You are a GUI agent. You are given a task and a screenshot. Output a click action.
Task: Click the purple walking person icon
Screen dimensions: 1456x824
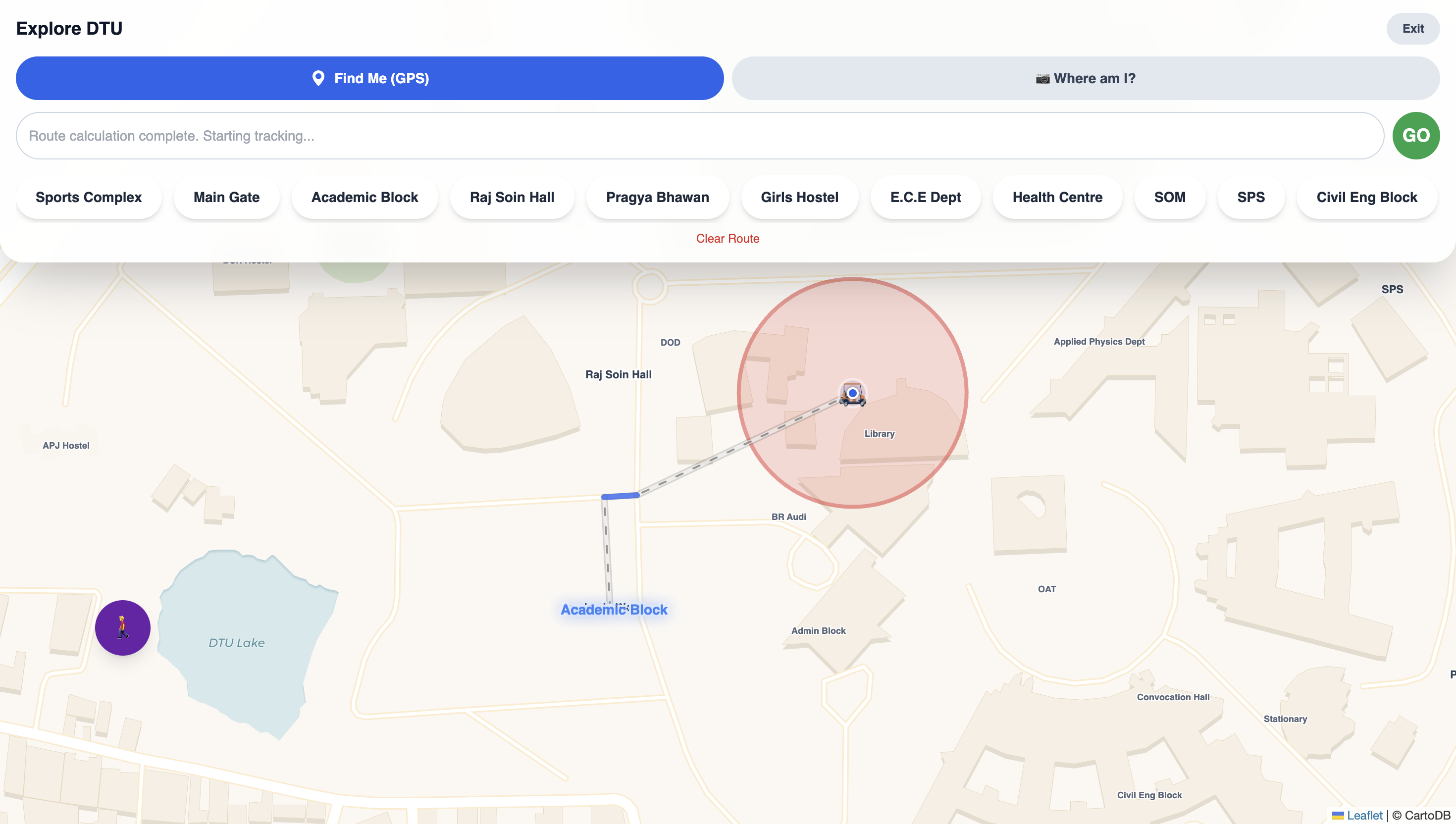pos(122,627)
